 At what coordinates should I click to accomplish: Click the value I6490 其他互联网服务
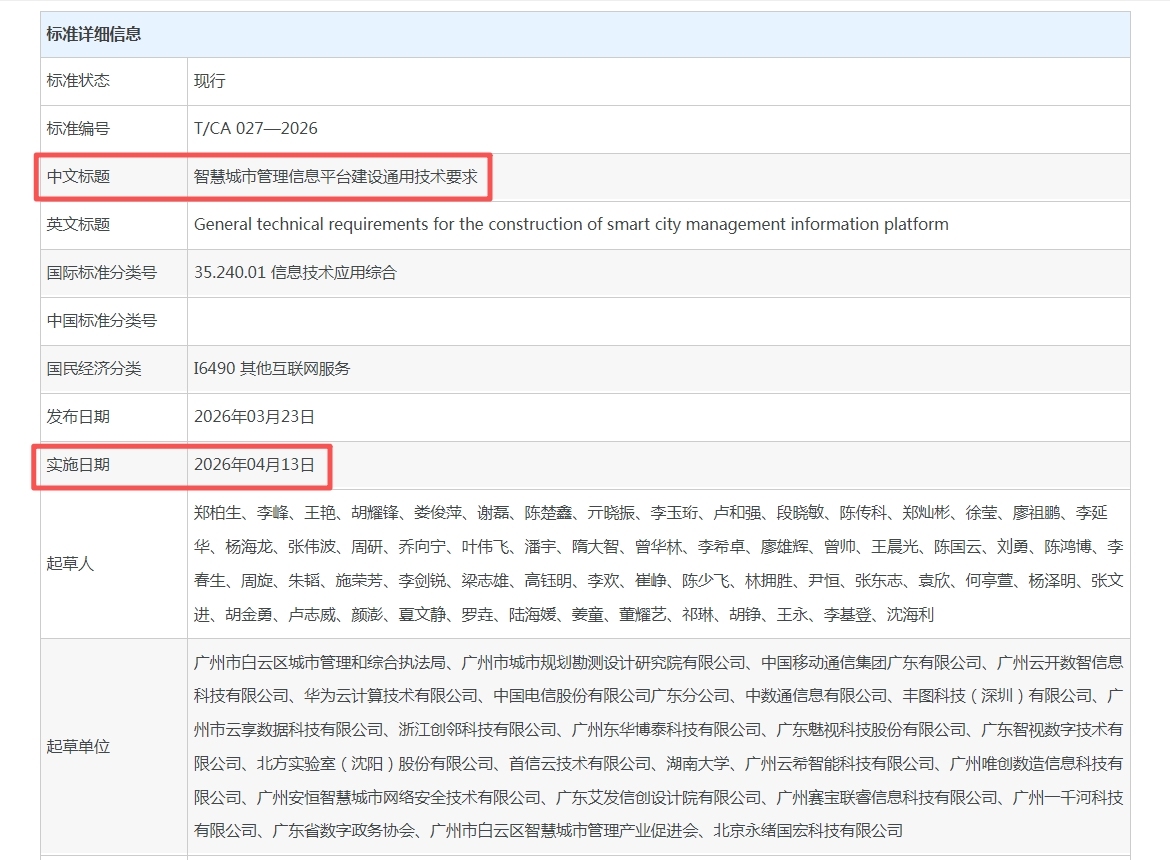click(x=272, y=369)
